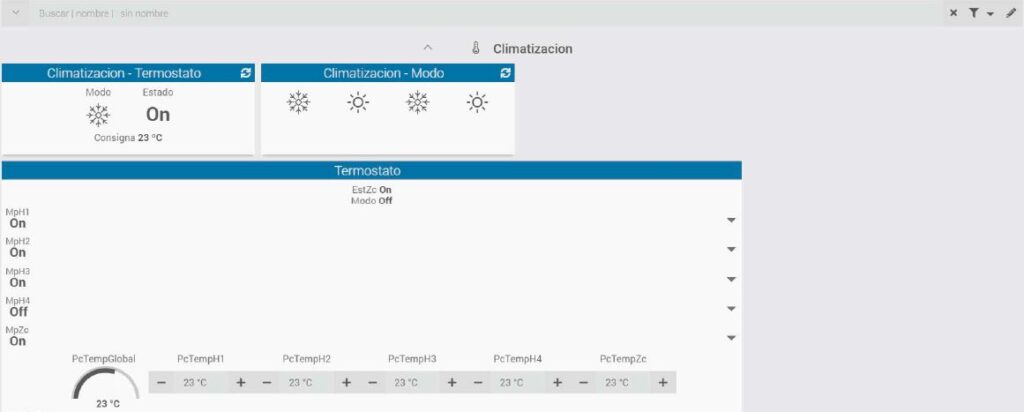Image resolution: width=1024 pixels, height=412 pixels.
Task: Adjust the PcTempGlobal gauge dial
Action: coord(107,386)
